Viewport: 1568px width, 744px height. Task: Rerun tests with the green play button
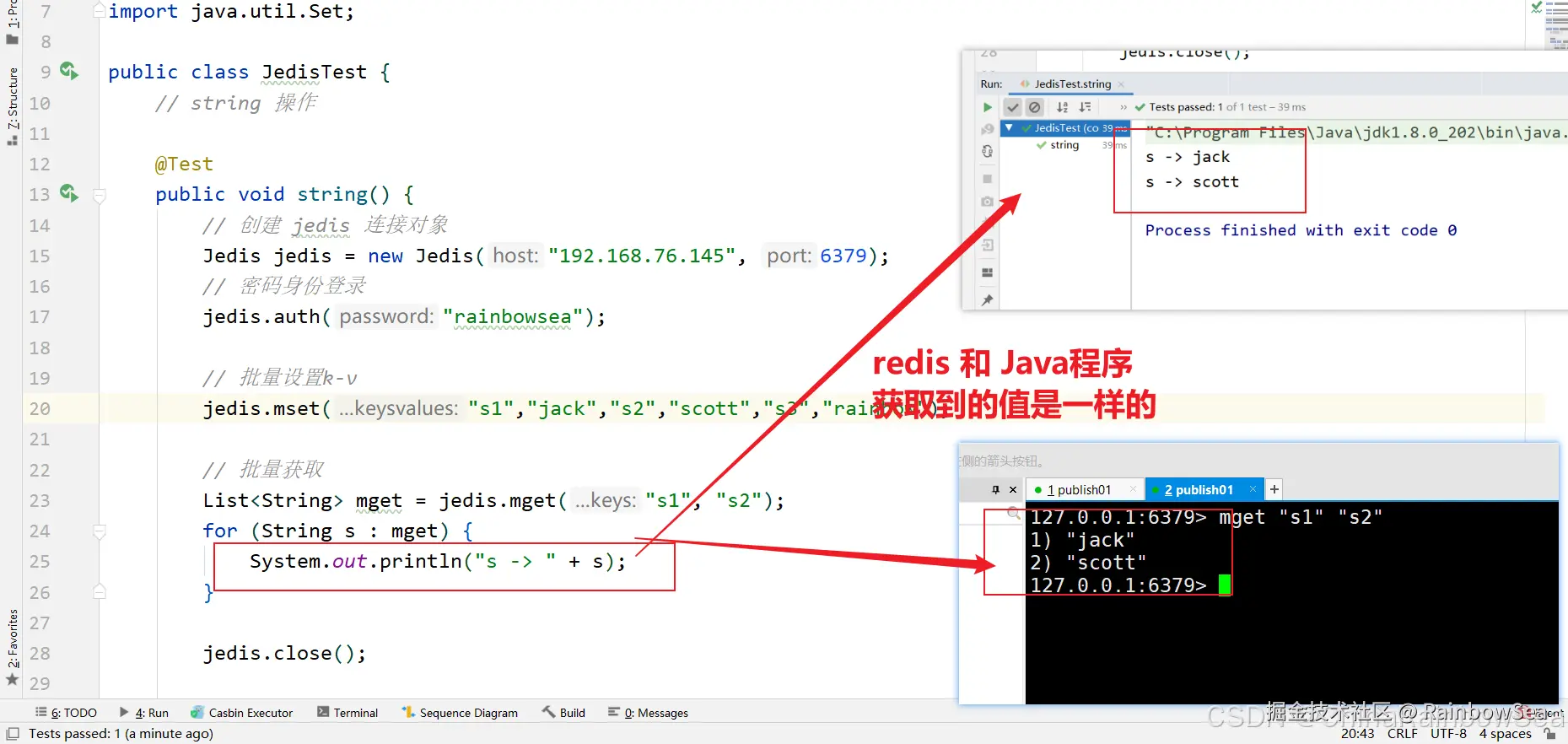tap(988, 107)
